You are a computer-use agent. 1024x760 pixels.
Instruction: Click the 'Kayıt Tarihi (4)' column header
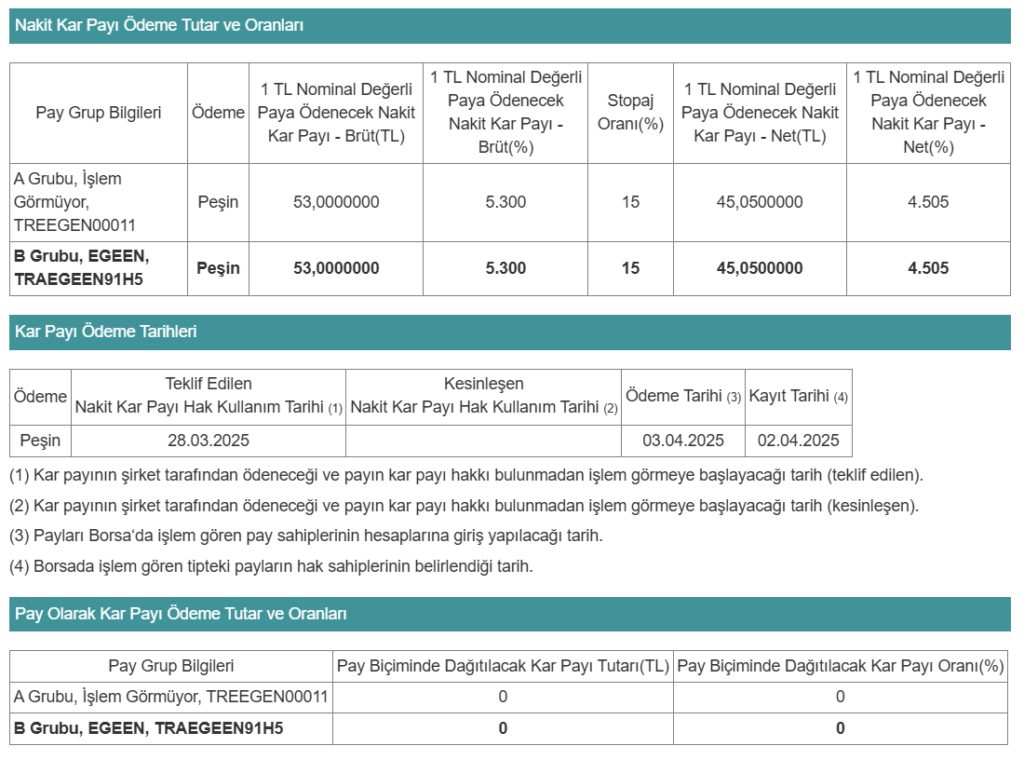[798, 396]
